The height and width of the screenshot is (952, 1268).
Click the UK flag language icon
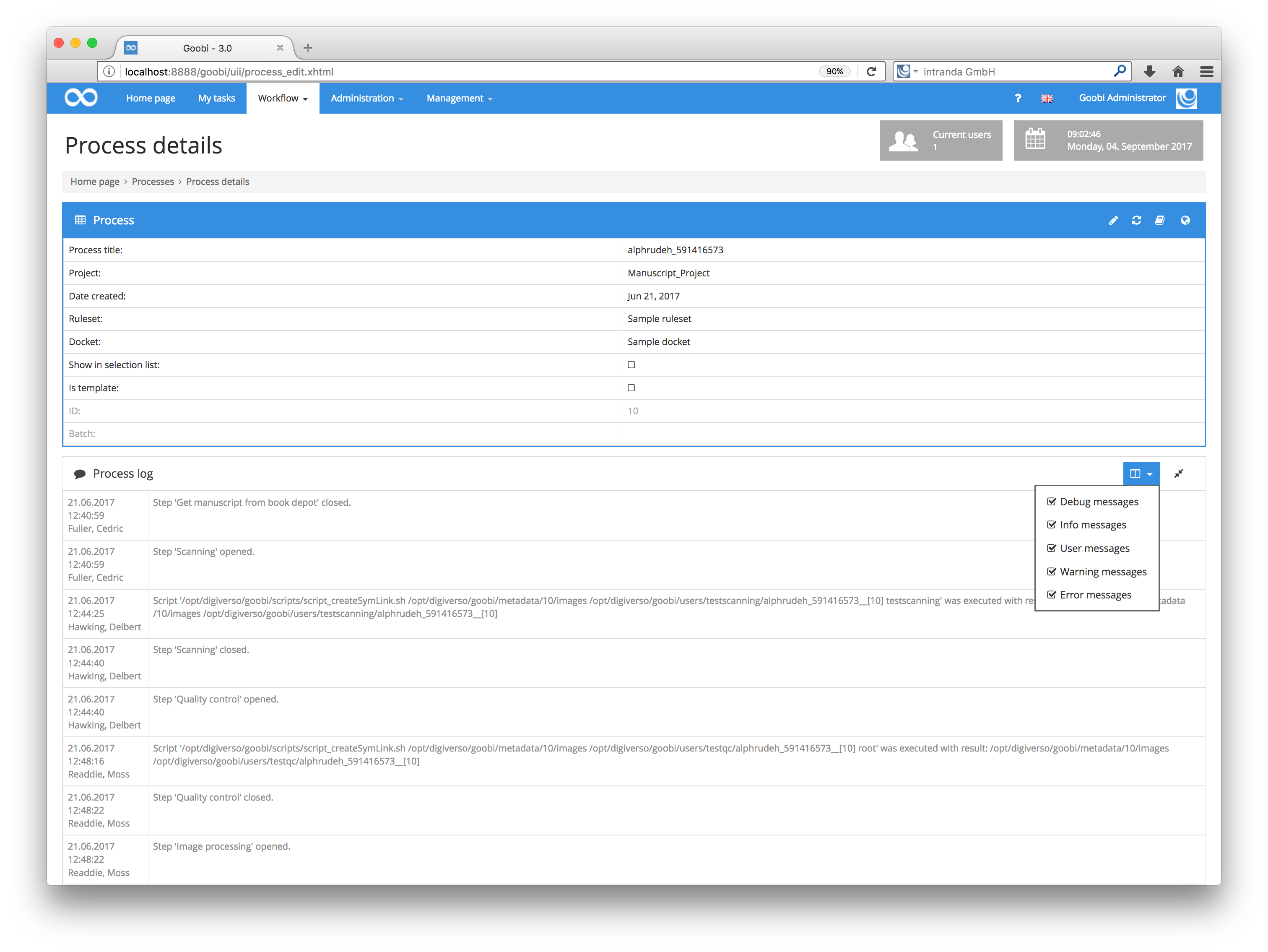1047,99
